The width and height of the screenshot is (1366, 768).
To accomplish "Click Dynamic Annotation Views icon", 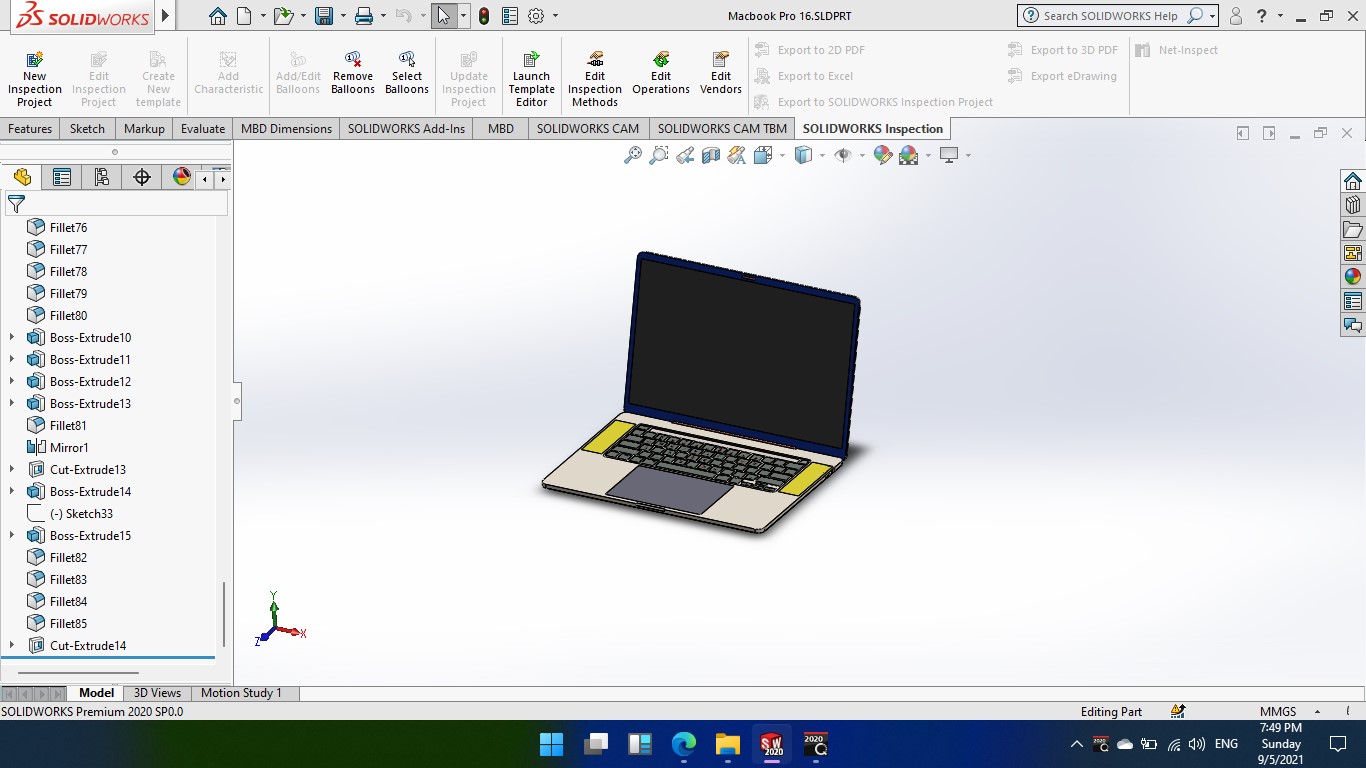I will [737, 155].
